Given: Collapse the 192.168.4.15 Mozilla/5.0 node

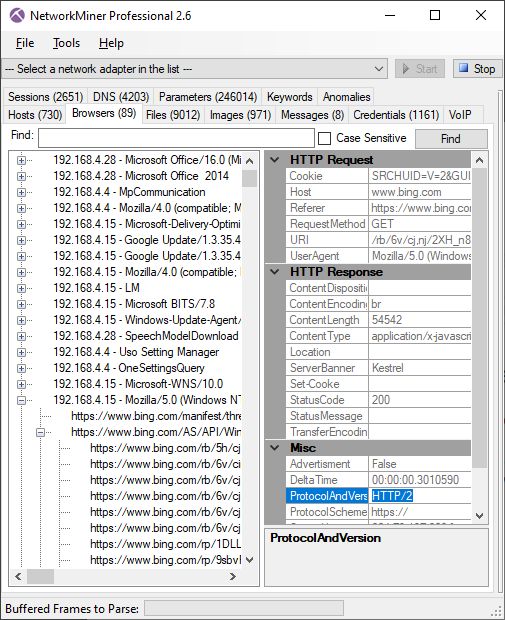Looking at the screenshot, I should click(21, 401).
